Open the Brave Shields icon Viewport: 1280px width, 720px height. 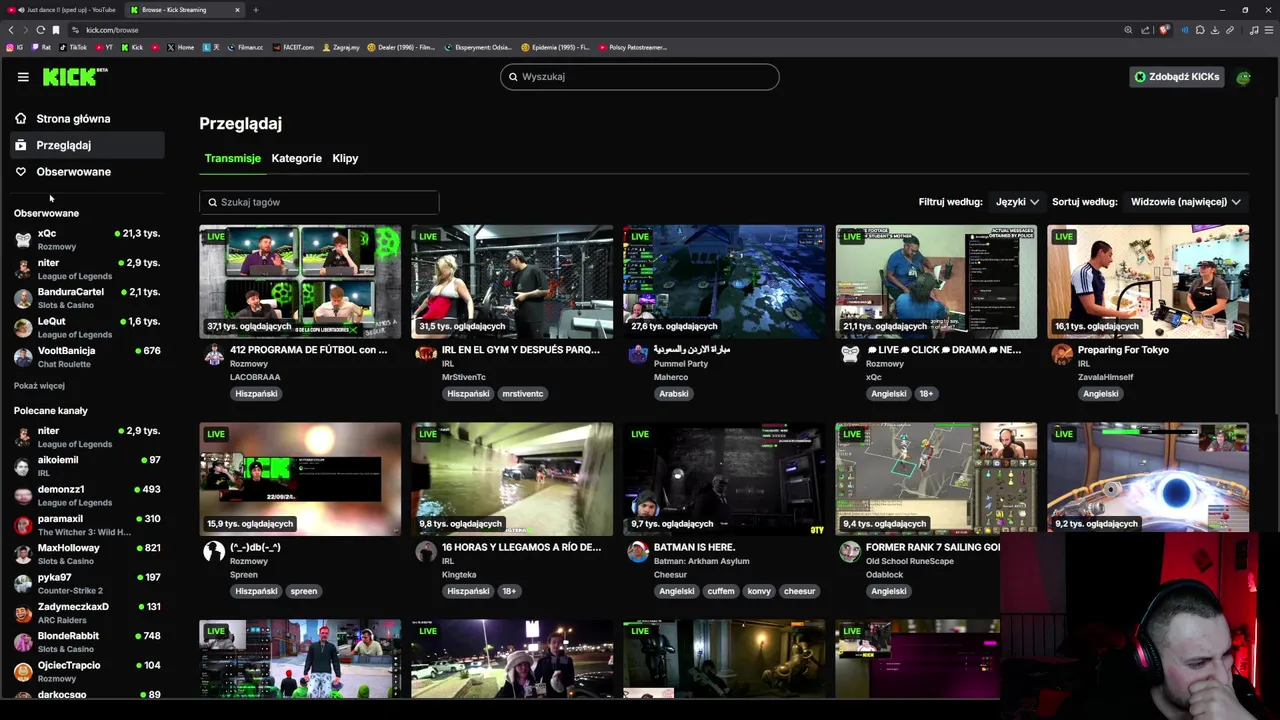(x=1164, y=30)
